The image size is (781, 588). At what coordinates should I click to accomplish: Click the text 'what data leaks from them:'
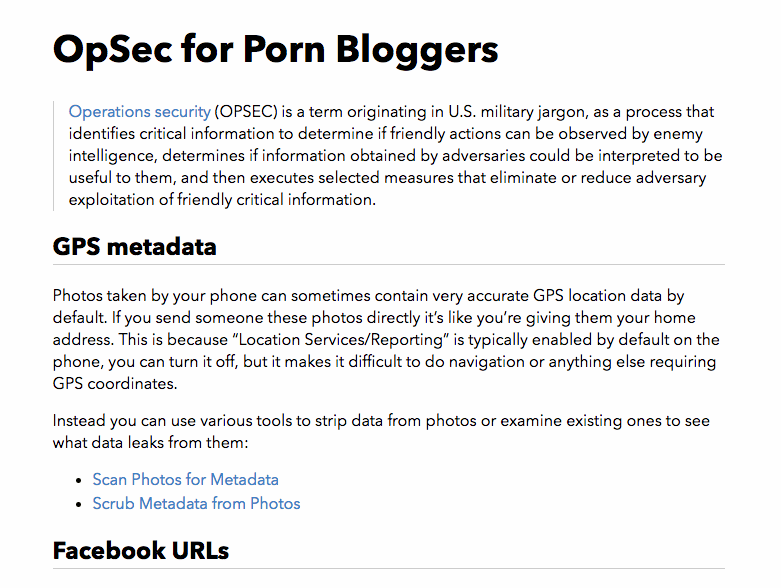(150, 443)
